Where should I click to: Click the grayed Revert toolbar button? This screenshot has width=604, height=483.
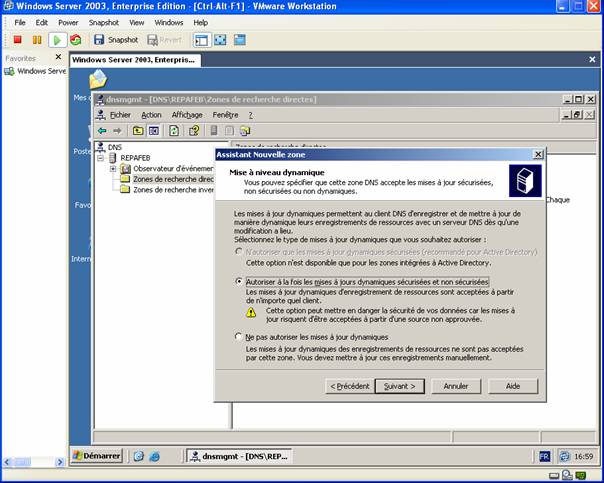coord(164,40)
